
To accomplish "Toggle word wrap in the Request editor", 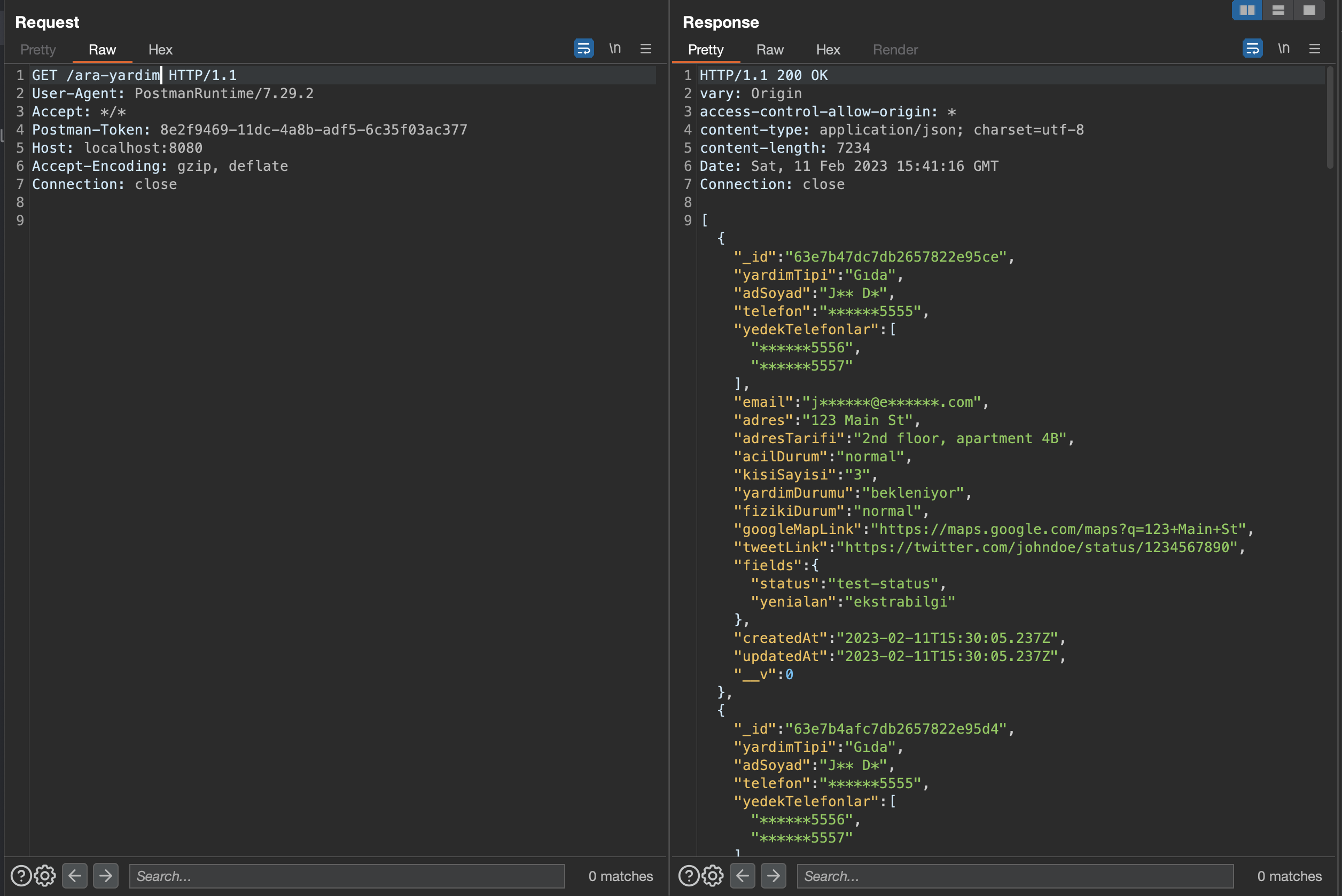I will [x=583, y=49].
